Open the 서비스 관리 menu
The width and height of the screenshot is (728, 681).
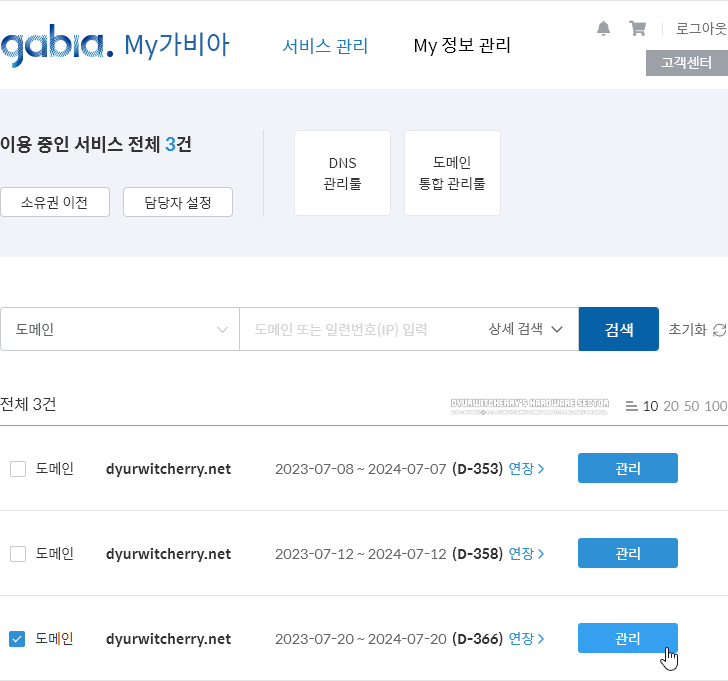pyautogui.click(x=325, y=46)
